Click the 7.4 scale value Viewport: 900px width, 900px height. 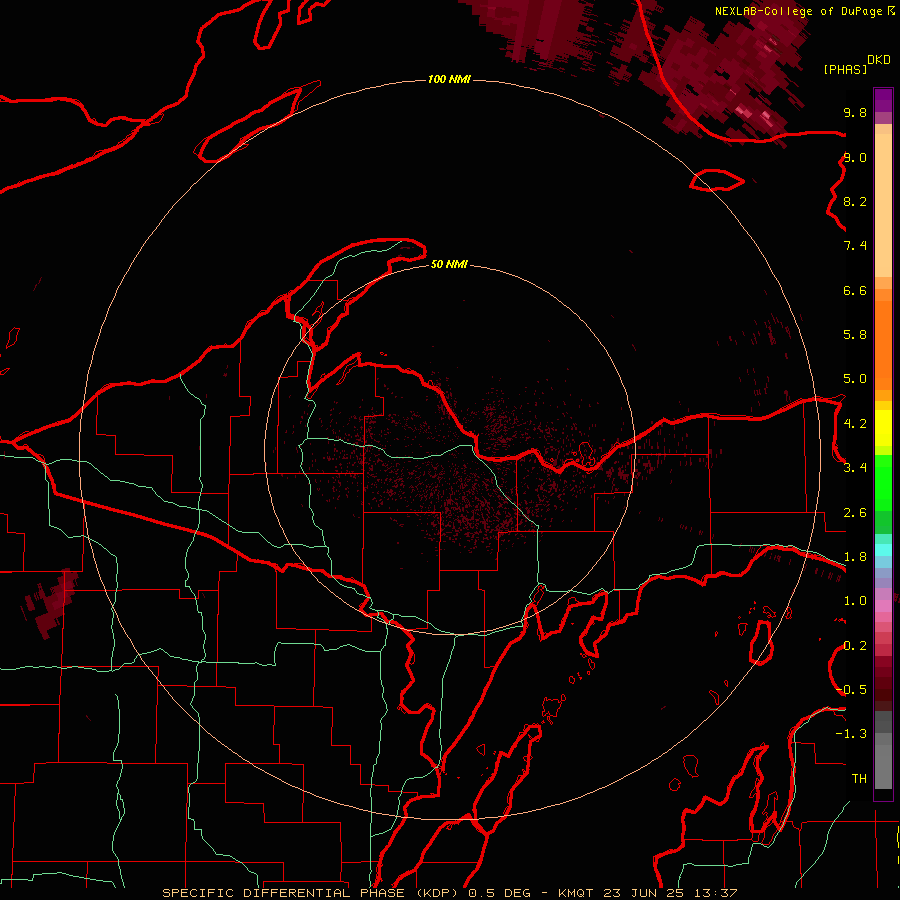(x=855, y=246)
